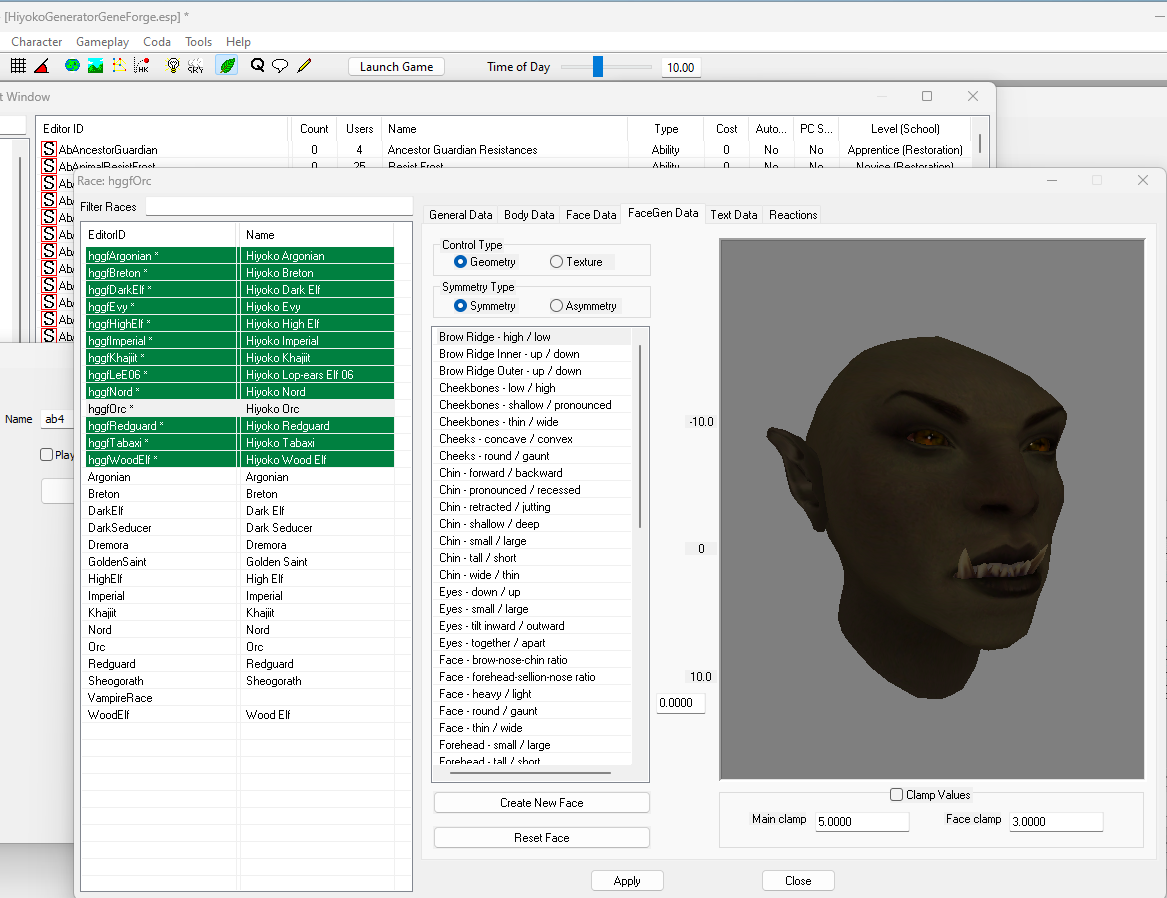Adjust the Time of Day slider
Viewport: 1167px width, 898px height.
pyautogui.click(x=598, y=67)
